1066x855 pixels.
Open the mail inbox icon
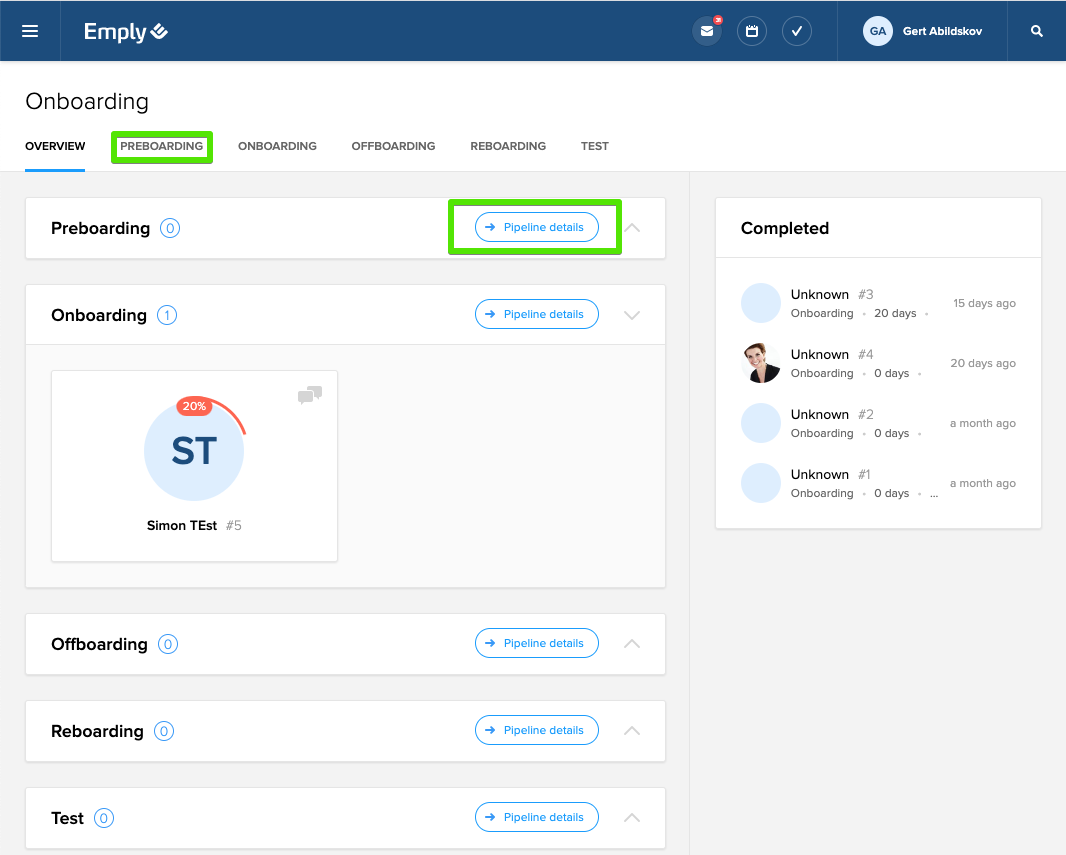click(707, 31)
